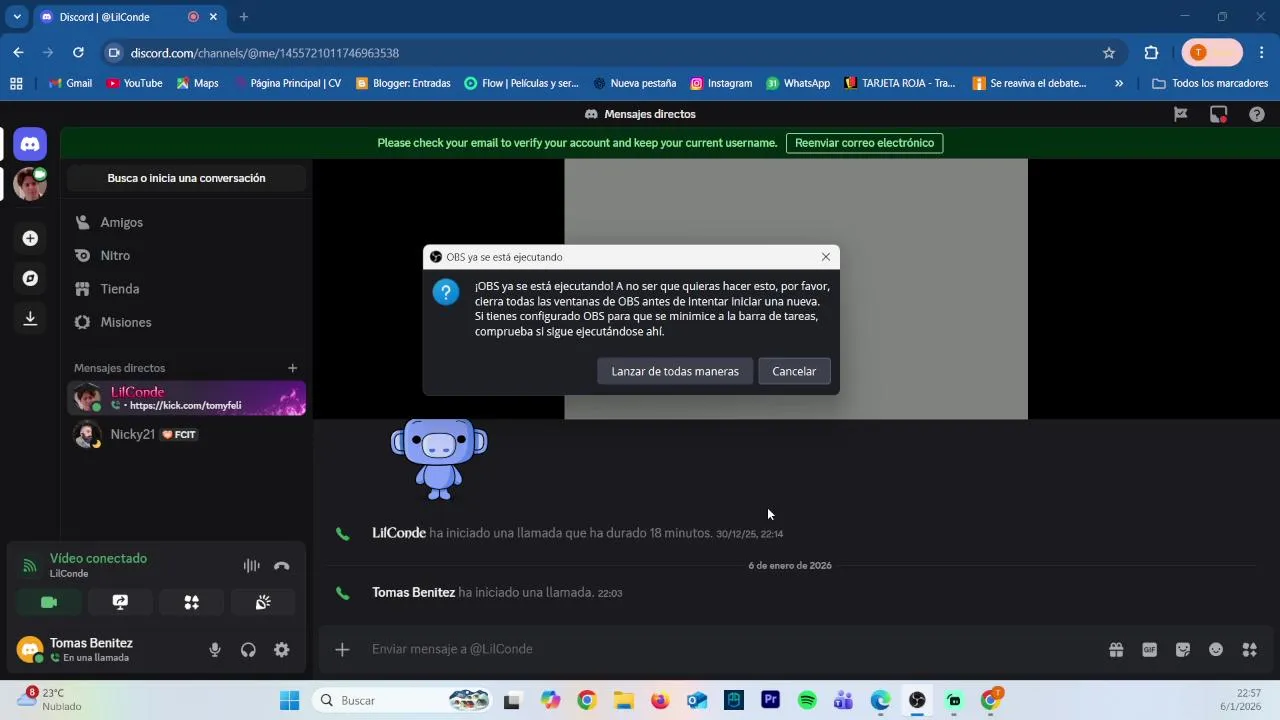This screenshot has width=1280, height=720.
Task: Click the message input field for LilConde
Action: click(730, 649)
